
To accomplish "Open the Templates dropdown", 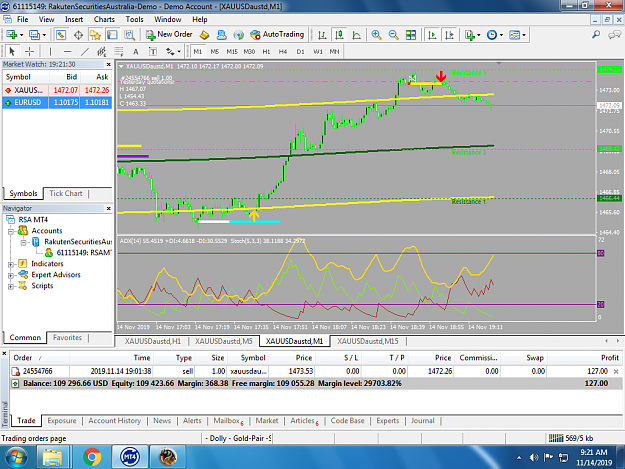I will click(x=517, y=35).
